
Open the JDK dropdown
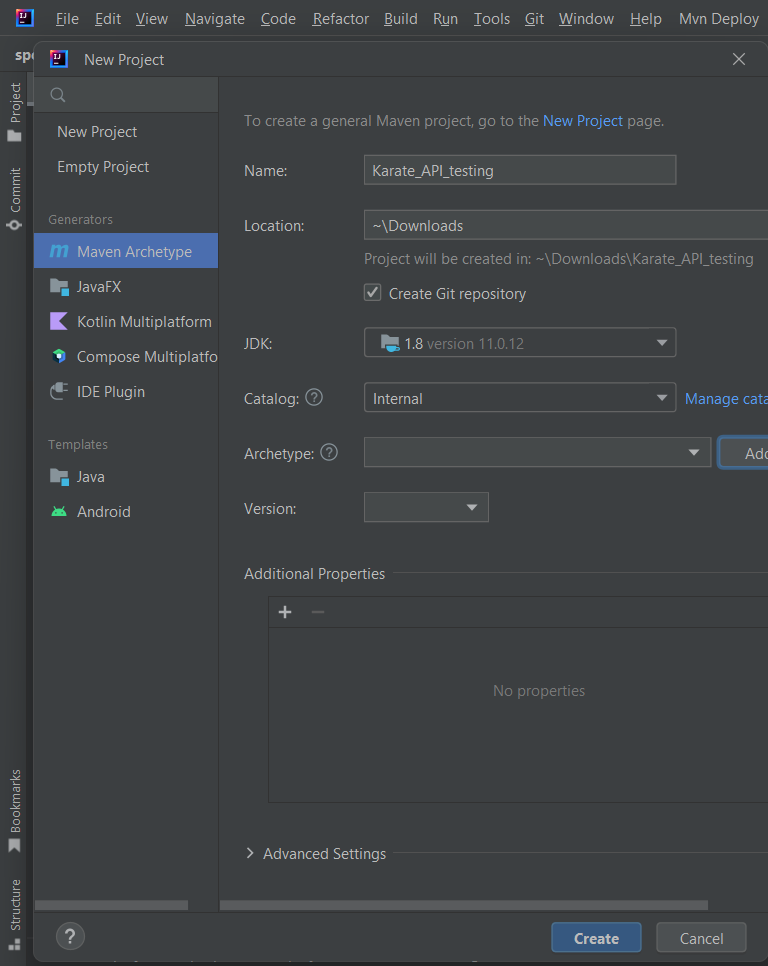coord(520,343)
